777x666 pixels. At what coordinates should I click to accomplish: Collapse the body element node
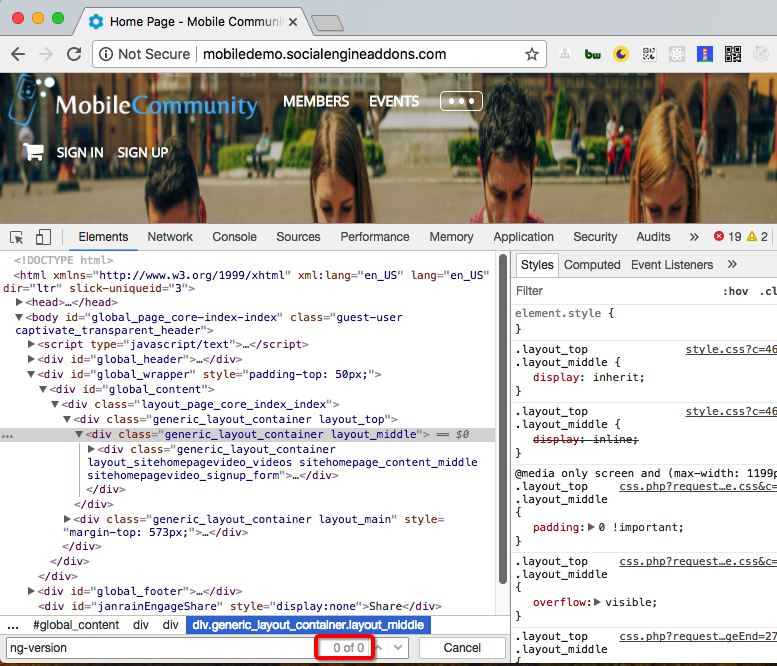tap(19, 317)
